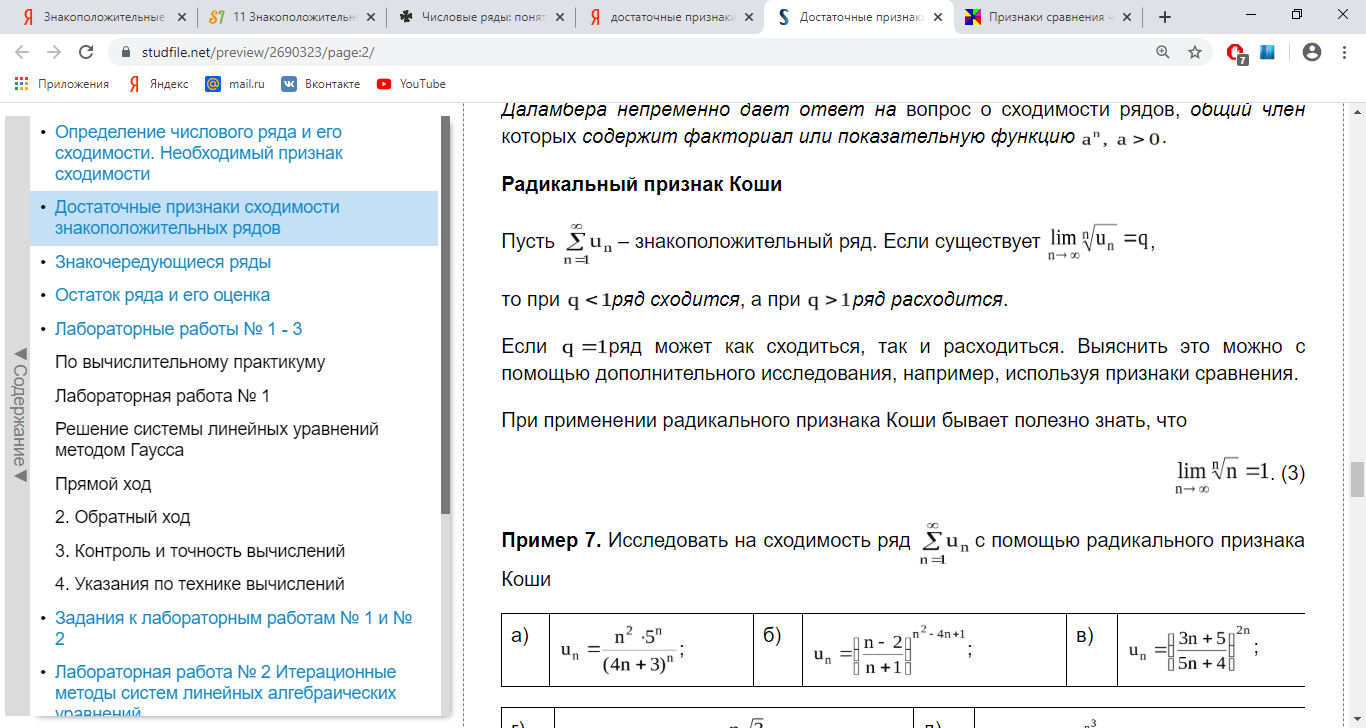
Task: Select 4. Указания по технике вычислений
Action: (200, 584)
